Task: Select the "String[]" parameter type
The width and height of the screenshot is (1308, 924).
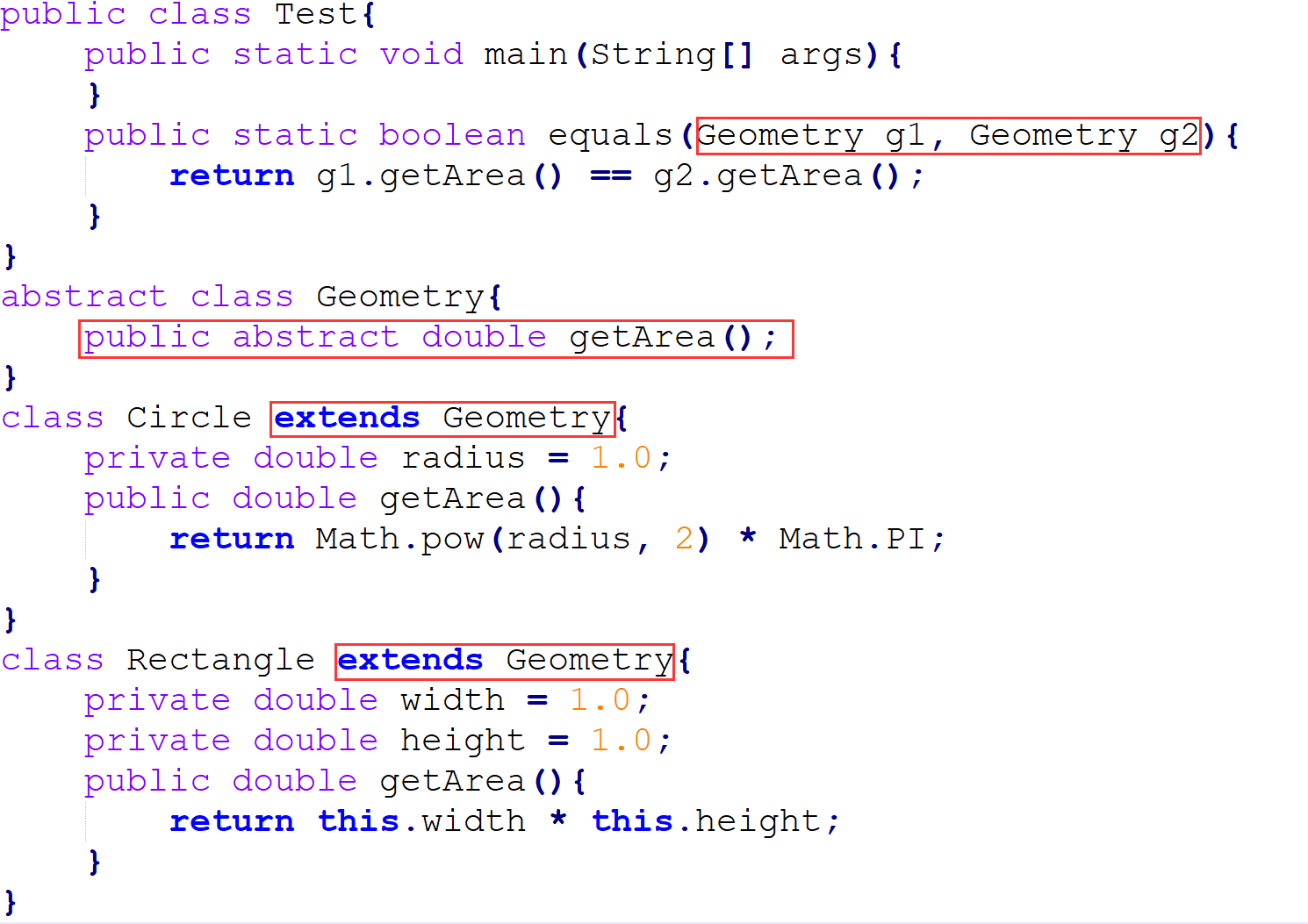Action: point(672,55)
